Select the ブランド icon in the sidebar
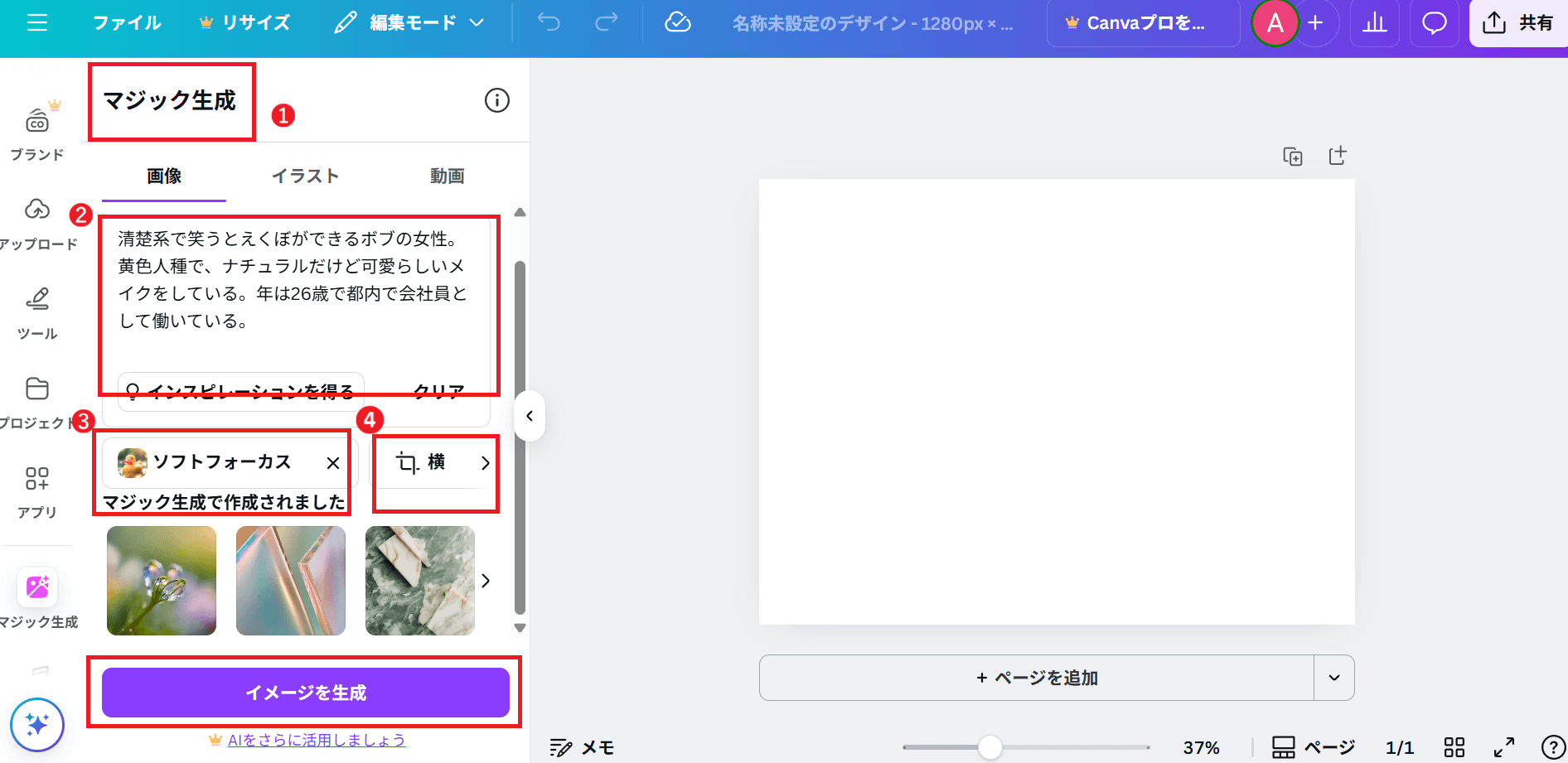The image size is (1568, 763). point(36,123)
